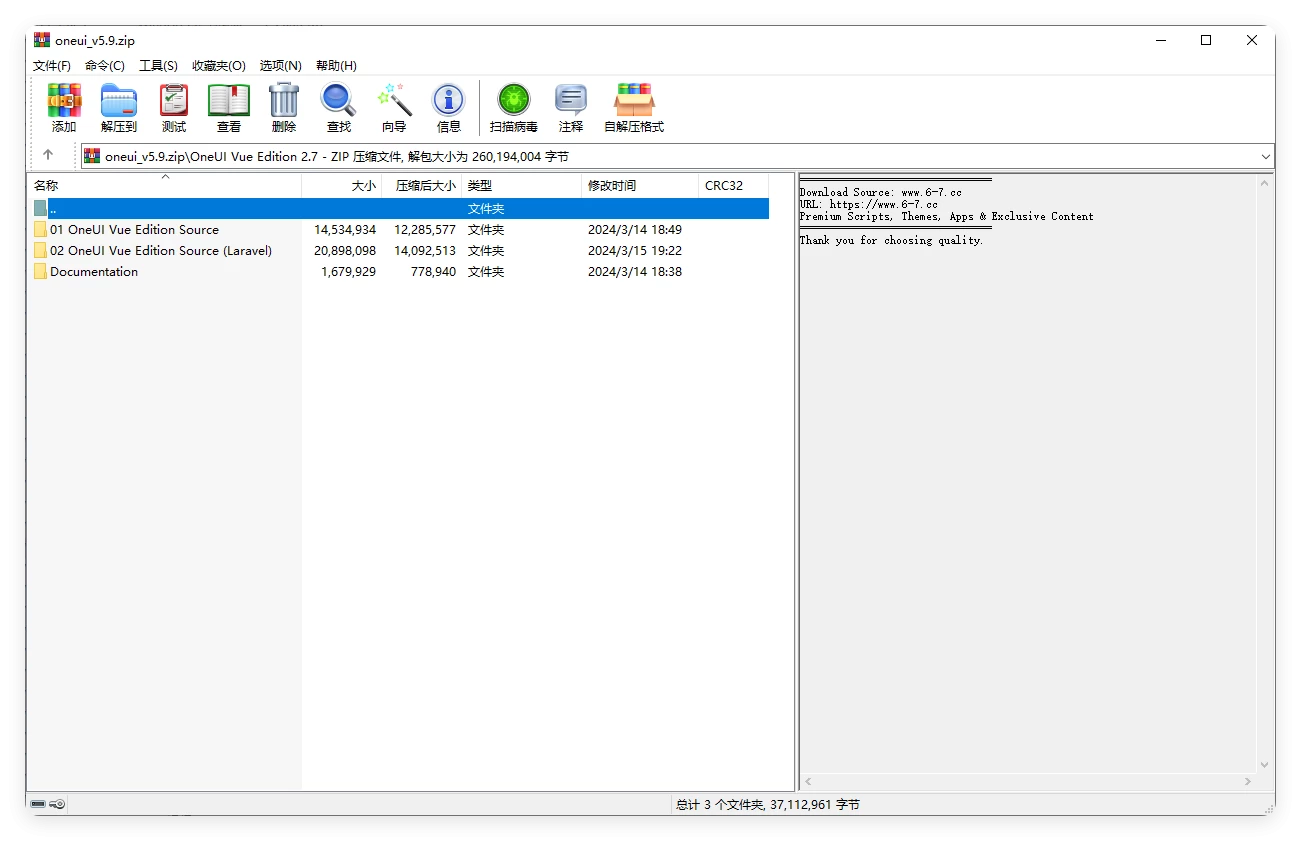Open the 工具(S) menu
The image size is (1301, 841).
coord(158,65)
